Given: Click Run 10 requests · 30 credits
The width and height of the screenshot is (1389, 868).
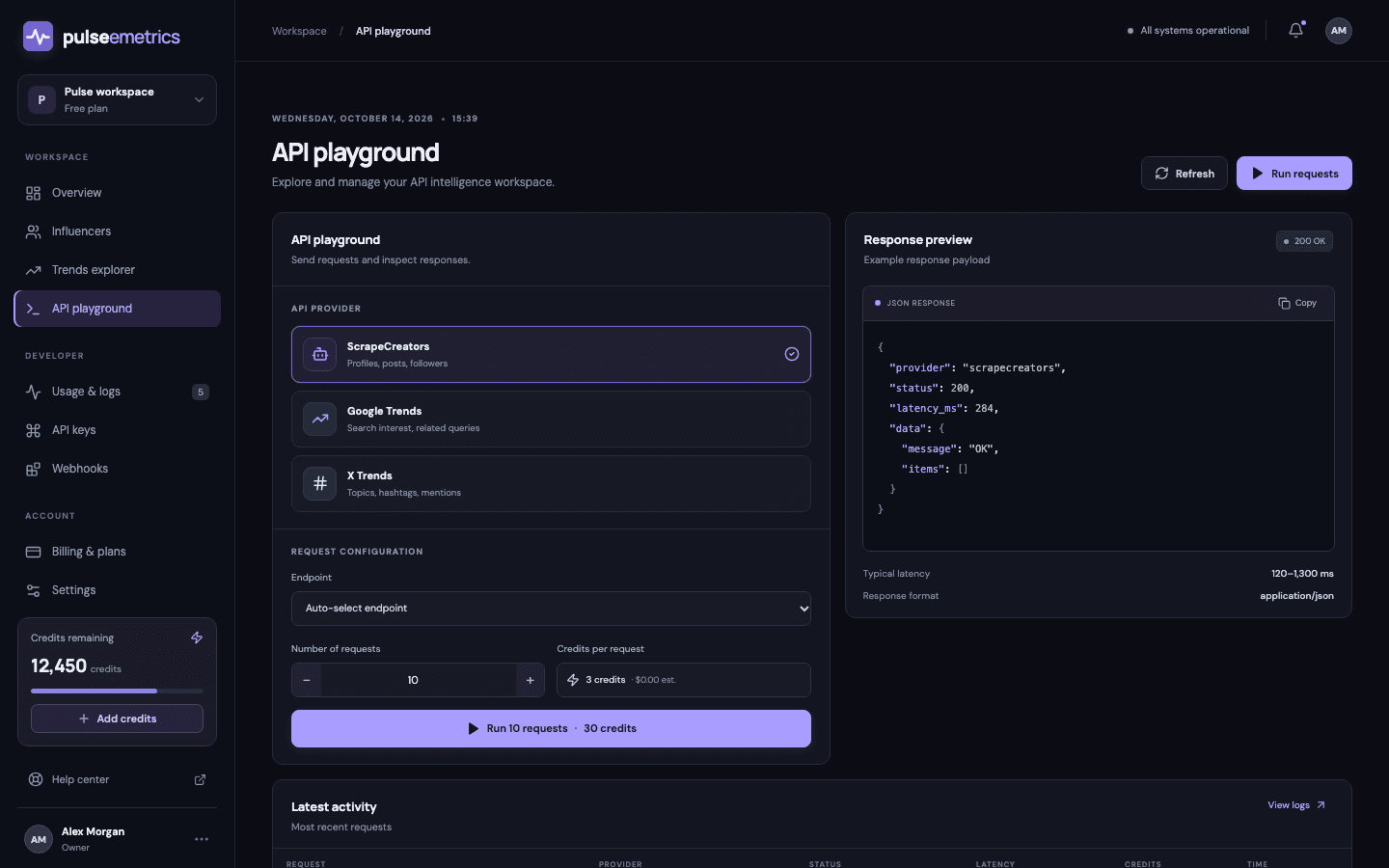Looking at the screenshot, I should [x=551, y=728].
